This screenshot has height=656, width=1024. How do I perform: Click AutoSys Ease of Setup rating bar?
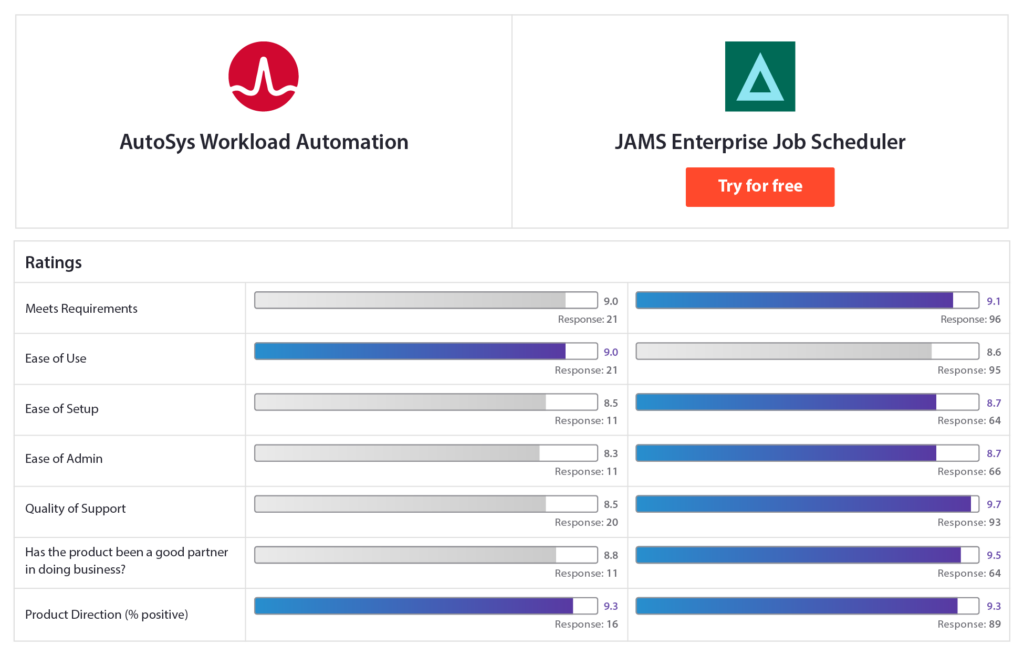pos(426,402)
